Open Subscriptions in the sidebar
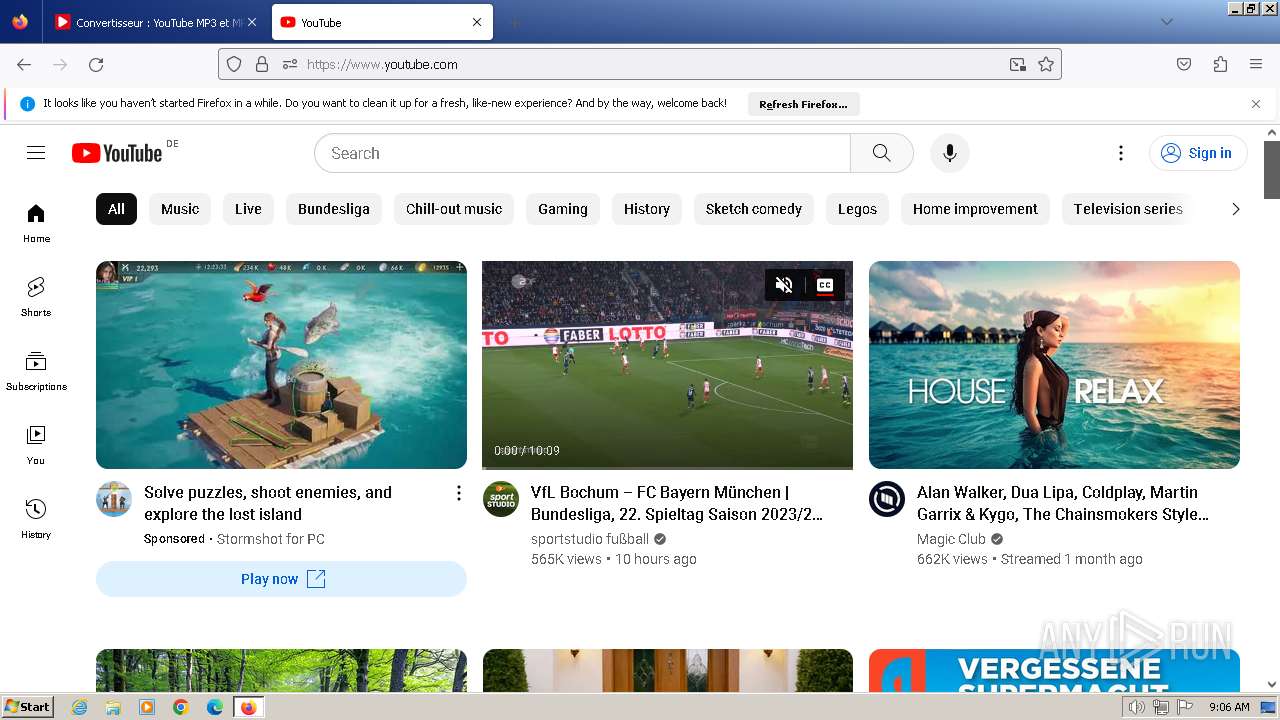The width and height of the screenshot is (1280, 720). pos(36,371)
